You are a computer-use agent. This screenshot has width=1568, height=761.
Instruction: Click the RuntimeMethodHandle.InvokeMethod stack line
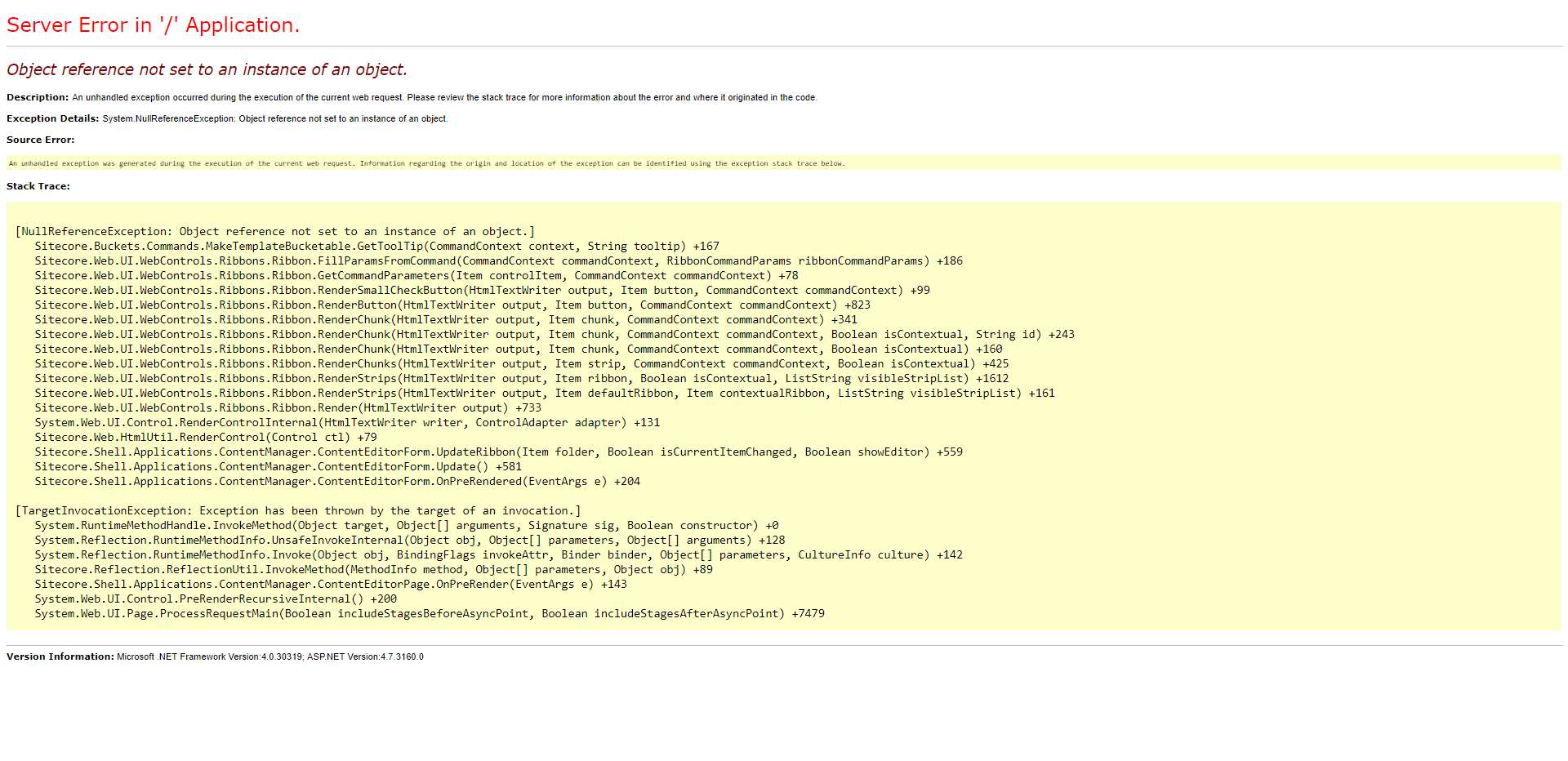pos(407,526)
